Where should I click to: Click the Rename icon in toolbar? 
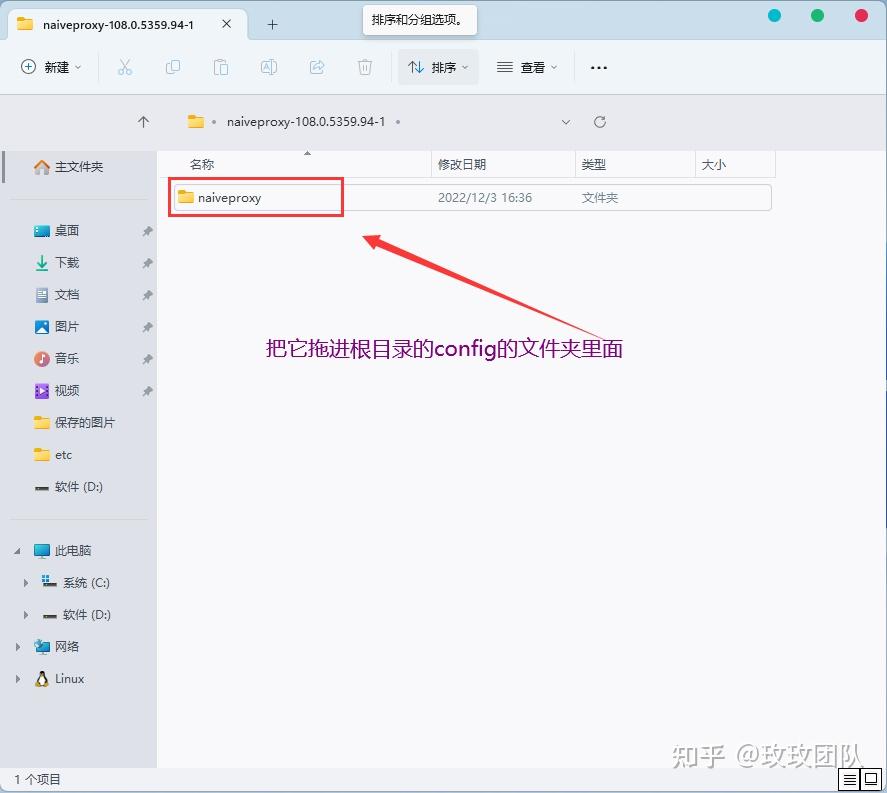click(x=269, y=67)
